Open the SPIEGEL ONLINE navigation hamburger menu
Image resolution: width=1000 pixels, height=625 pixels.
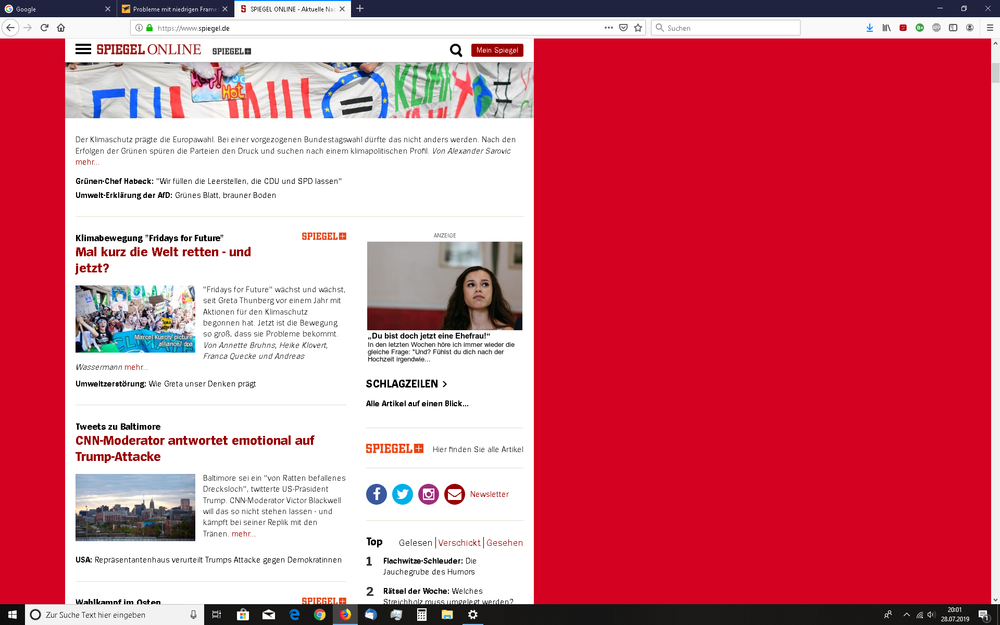(83, 50)
